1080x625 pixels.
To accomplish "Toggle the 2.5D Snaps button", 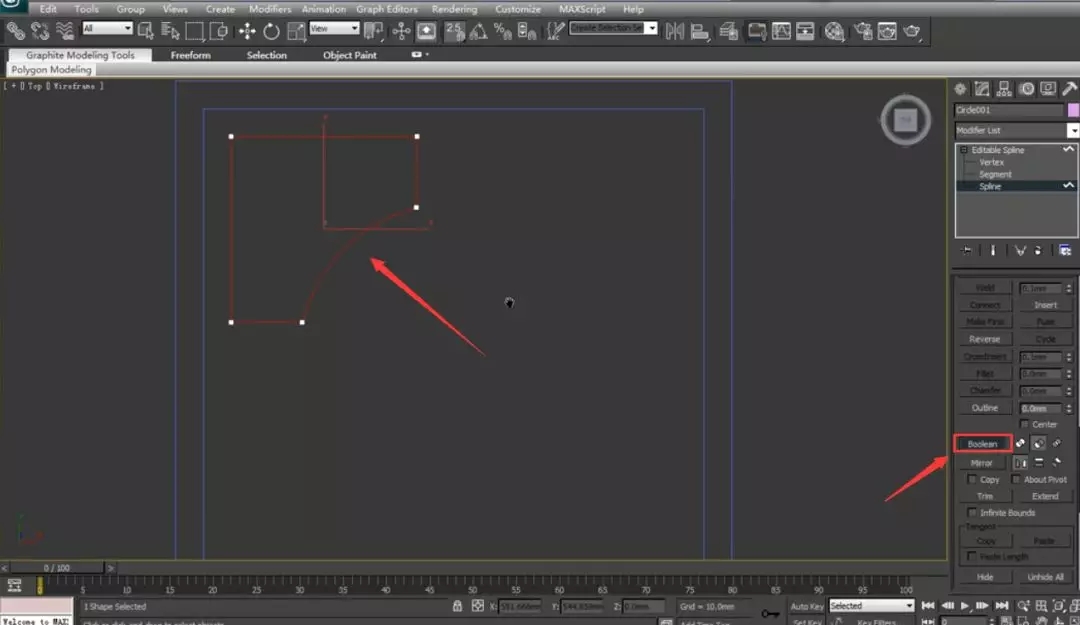I will tap(455, 31).
